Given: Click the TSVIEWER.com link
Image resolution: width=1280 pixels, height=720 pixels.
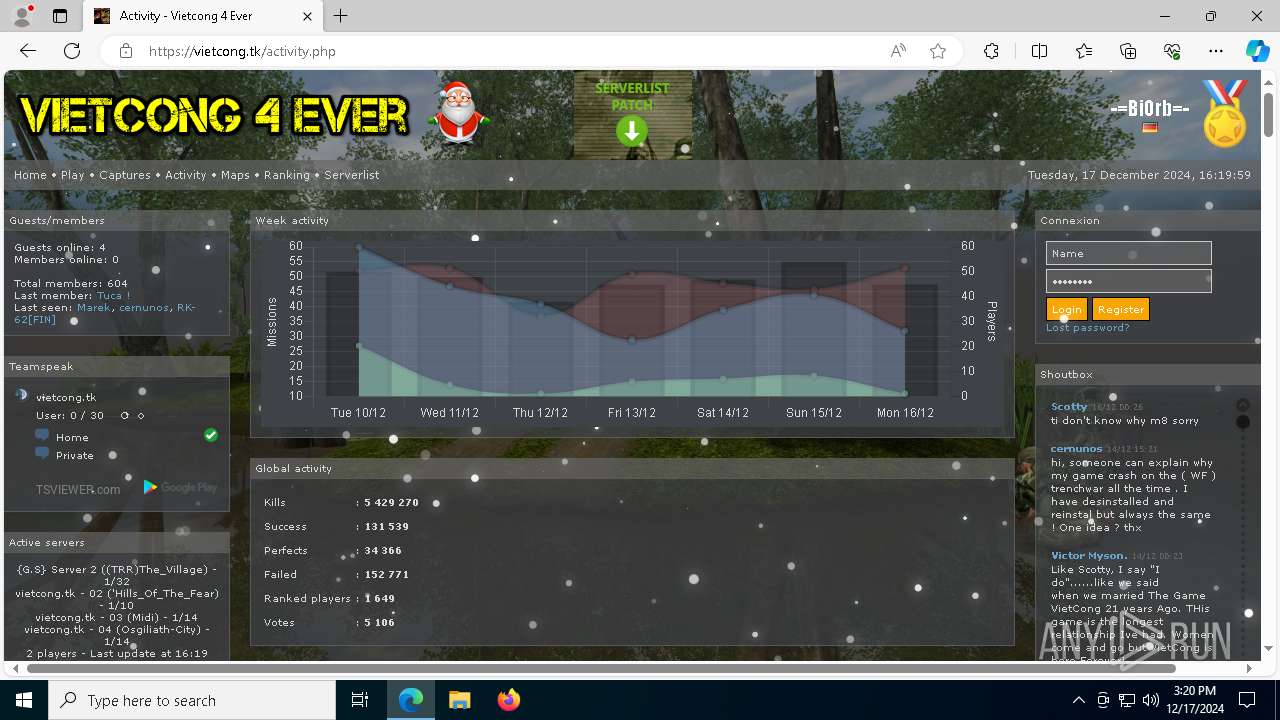Looking at the screenshot, I should [x=78, y=489].
